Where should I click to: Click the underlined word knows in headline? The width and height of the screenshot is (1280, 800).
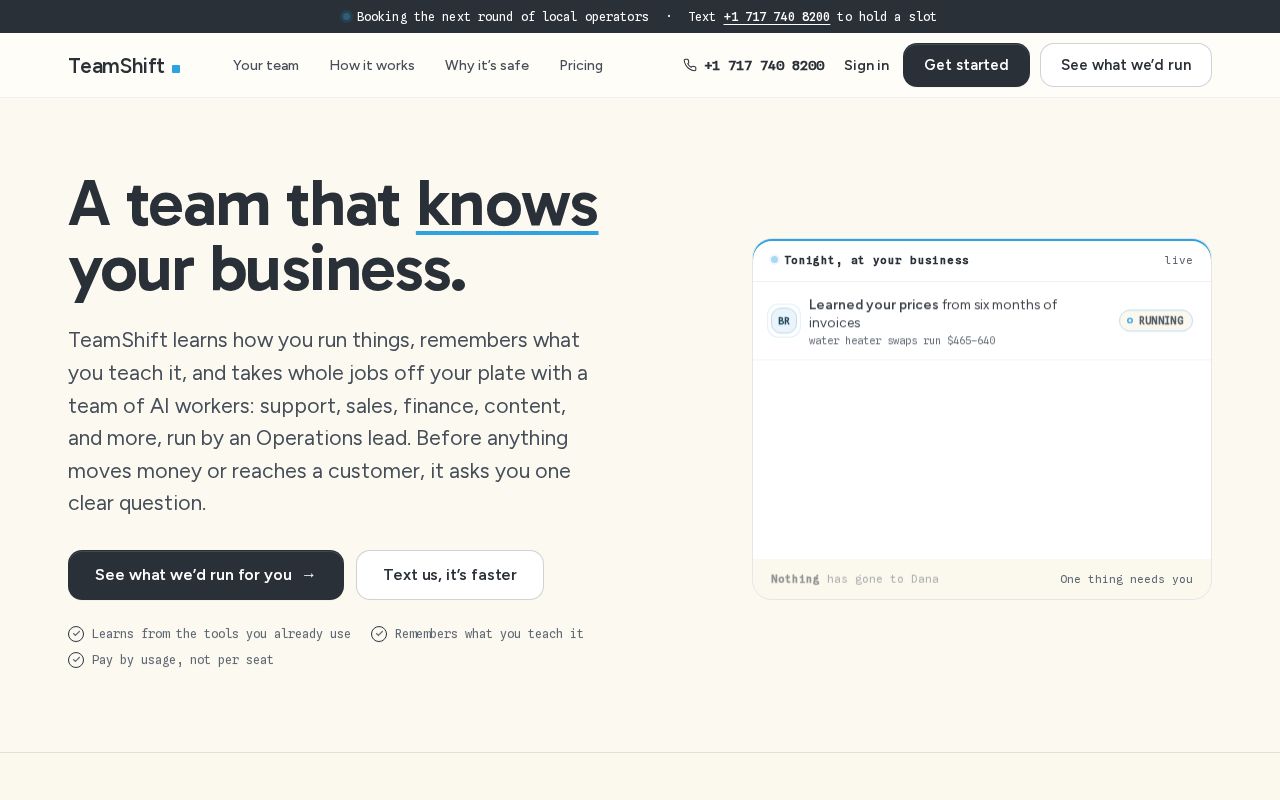point(507,205)
